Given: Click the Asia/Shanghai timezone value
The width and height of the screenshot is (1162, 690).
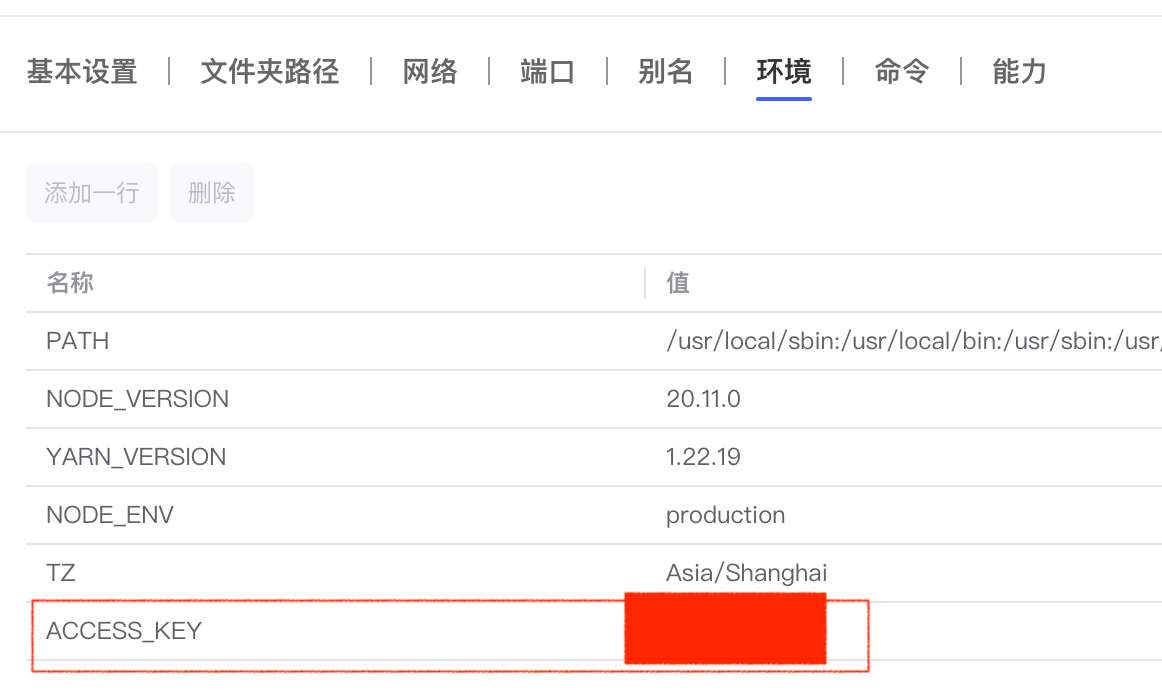Looking at the screenshot, I should point(746,573).
